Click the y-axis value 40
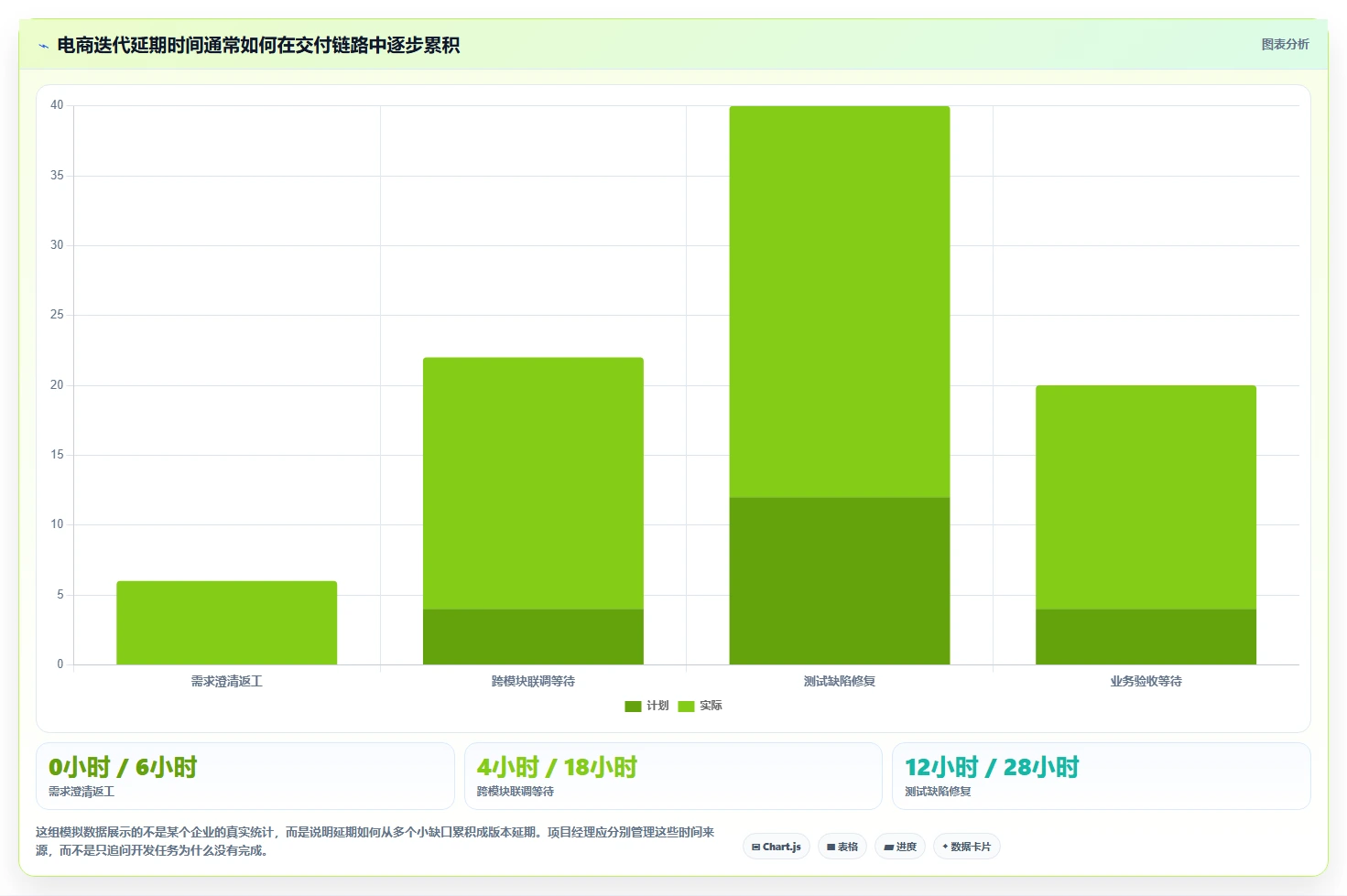Screen dimensions: 1347x896 click(57, 105)
